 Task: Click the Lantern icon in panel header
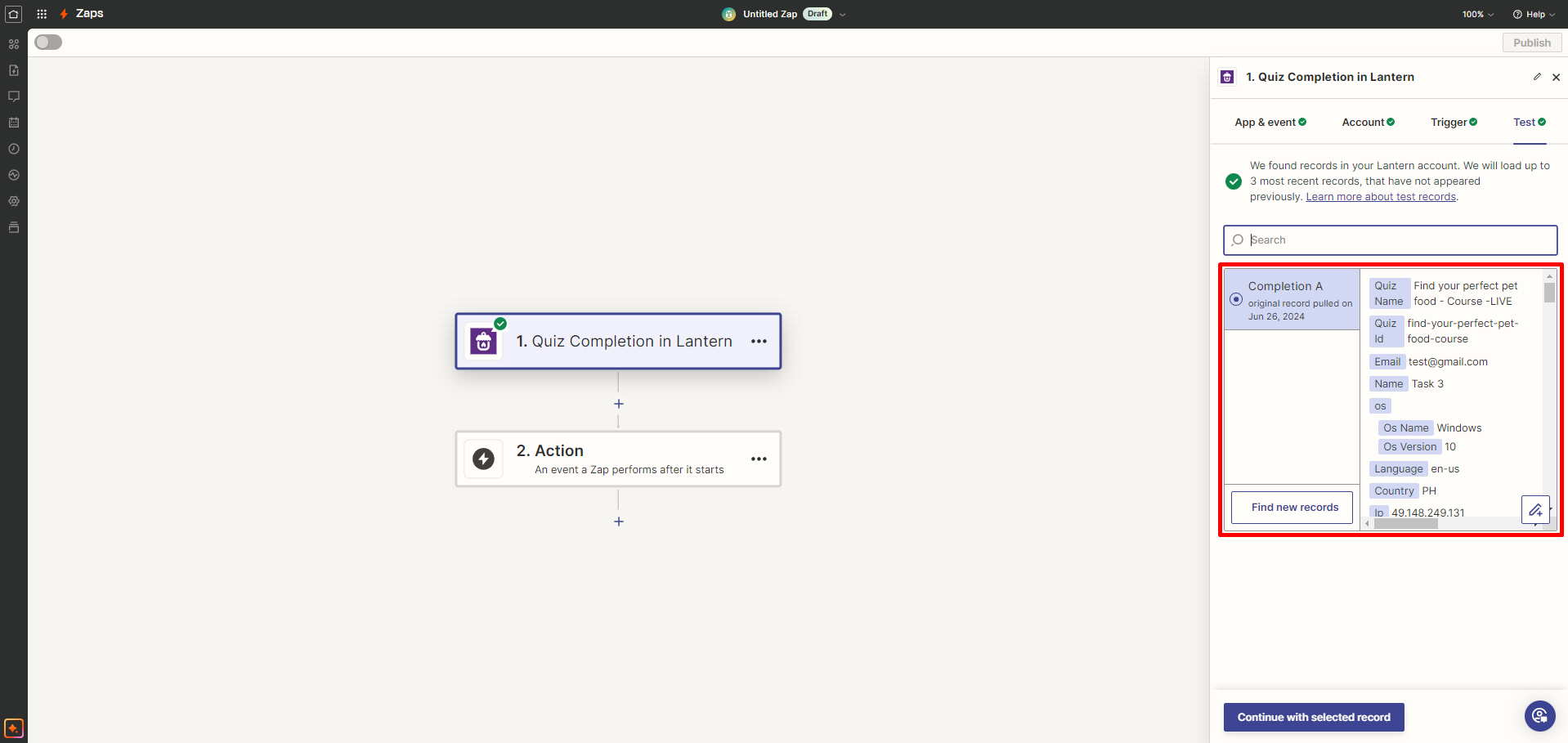pos(1227,77)
